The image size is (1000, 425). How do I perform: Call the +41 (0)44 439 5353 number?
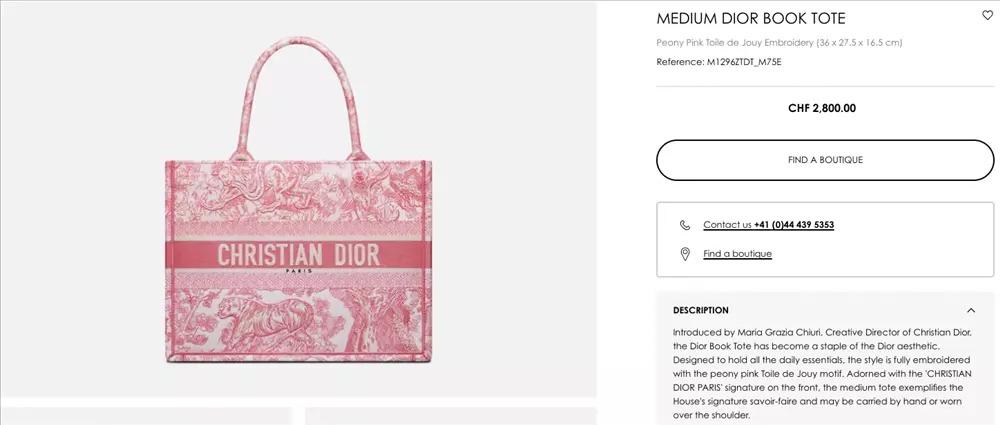tap(794, 225)
